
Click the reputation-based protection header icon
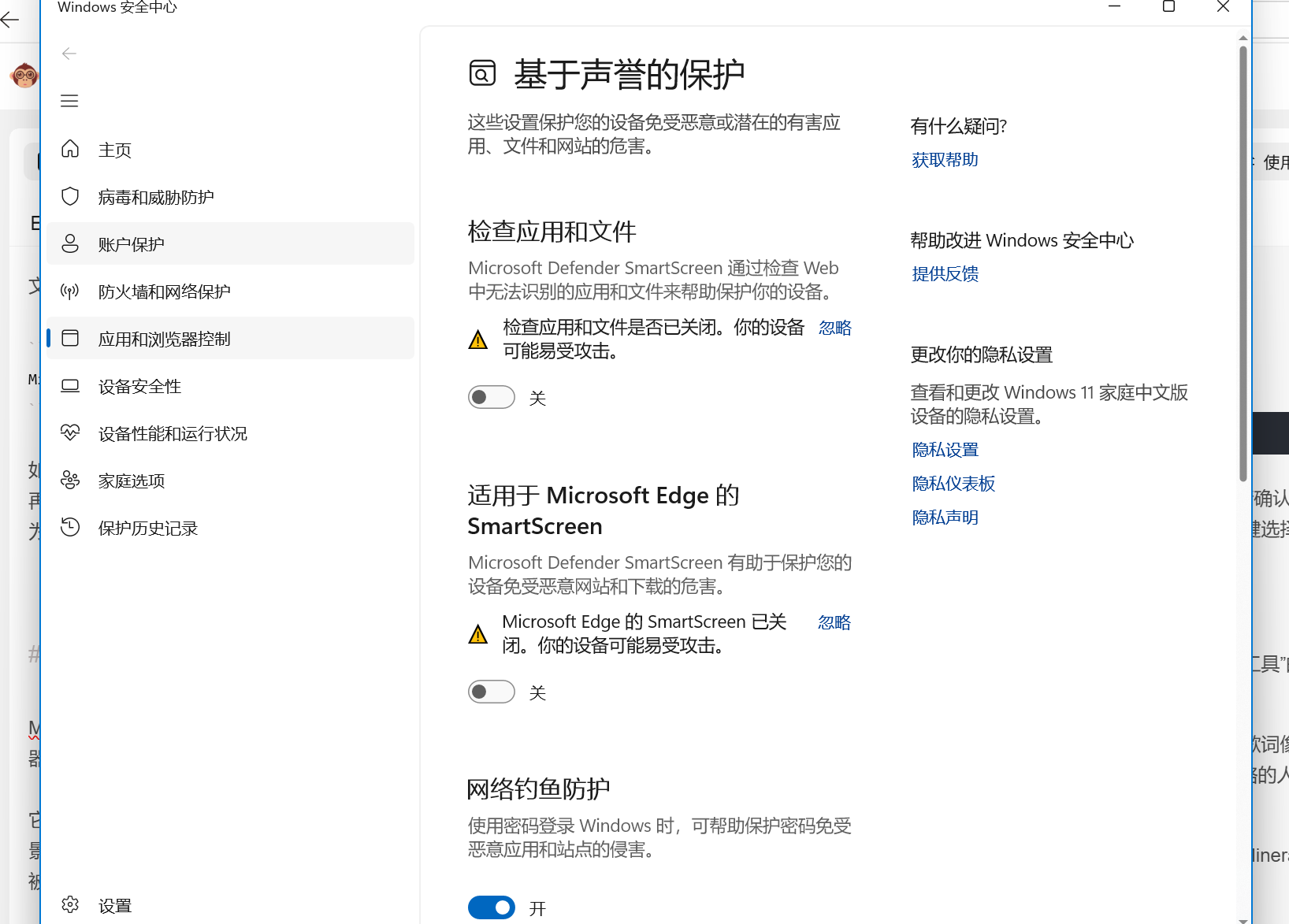[482, 73]
